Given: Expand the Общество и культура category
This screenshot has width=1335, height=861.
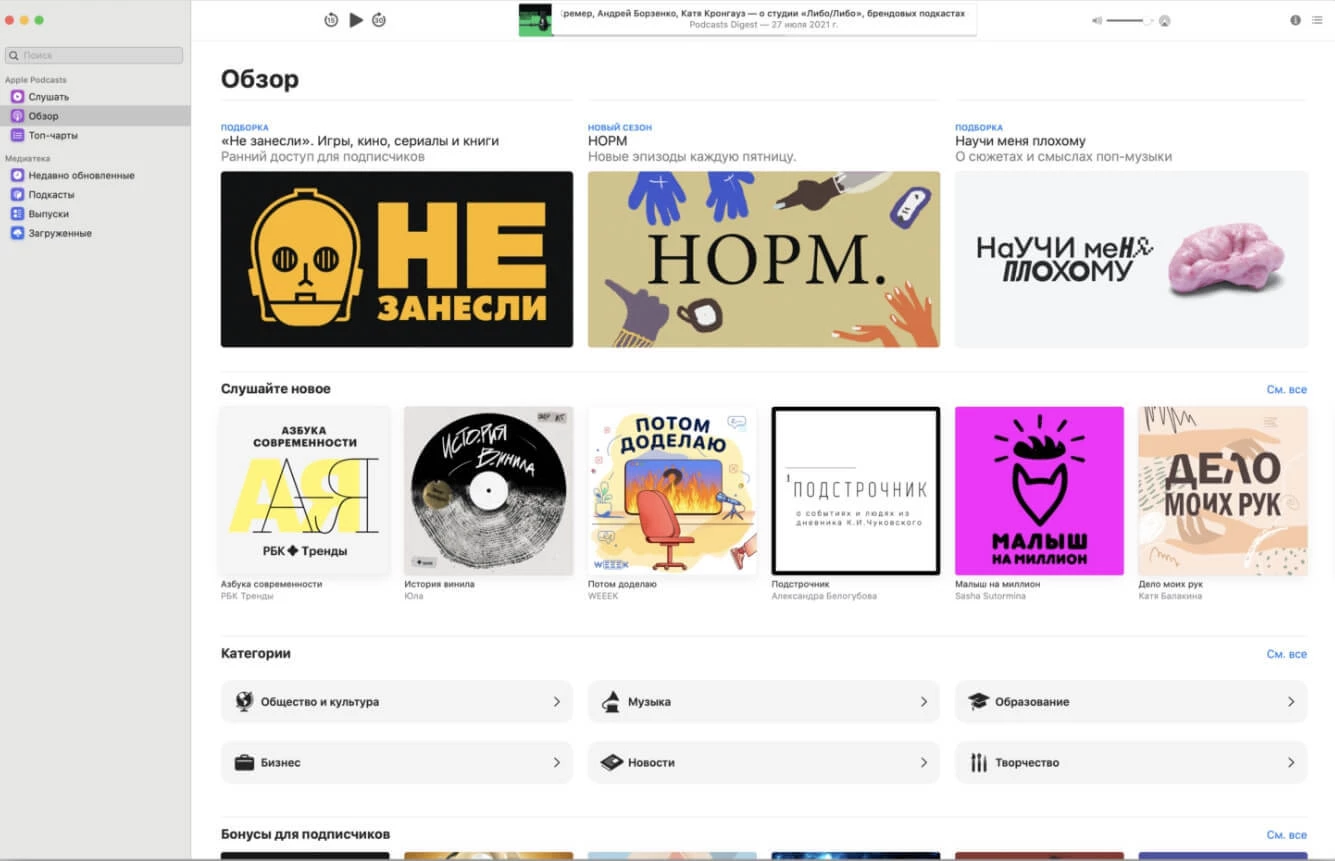Looking at the screenshot, I should click(x=397, y=702).
